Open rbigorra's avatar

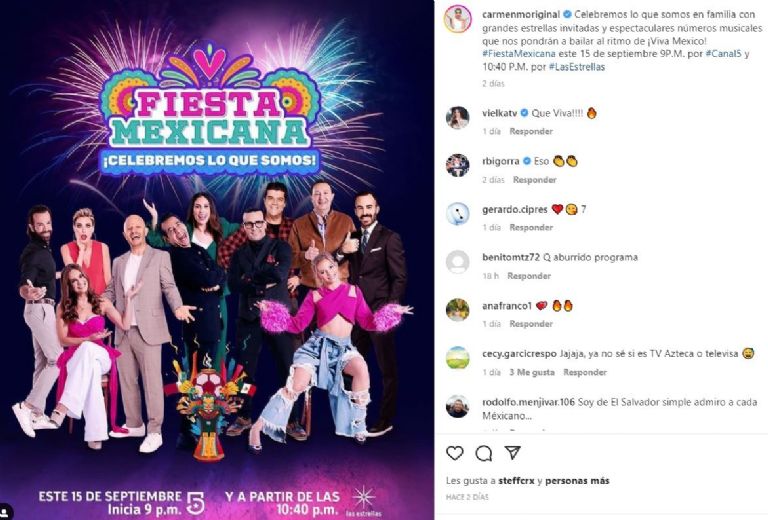point(457,165)
